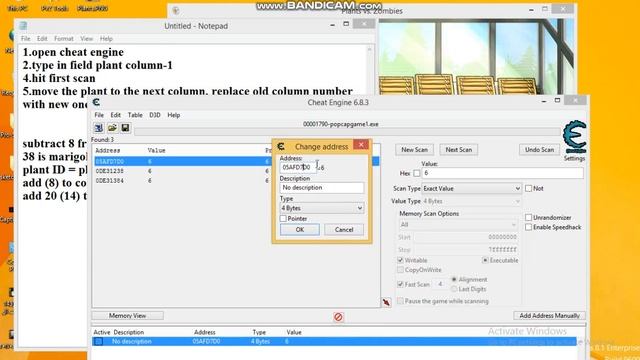640x360 pixels.
Task: Click the red no-entry clear list icon
Action: [338, 317]
